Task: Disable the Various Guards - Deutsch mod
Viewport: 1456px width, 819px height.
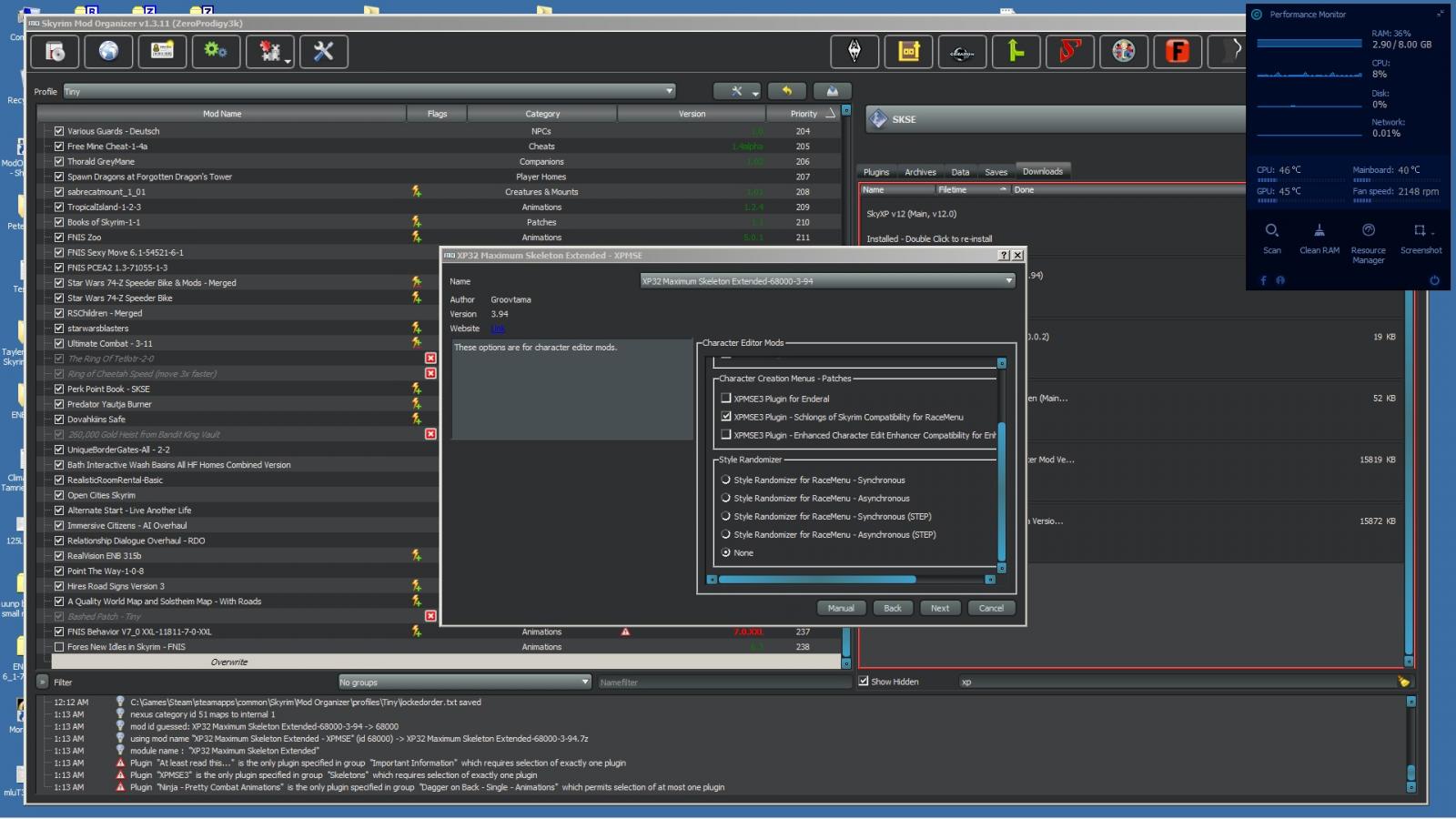Action: pyautogui.click(x=59, y=131)
